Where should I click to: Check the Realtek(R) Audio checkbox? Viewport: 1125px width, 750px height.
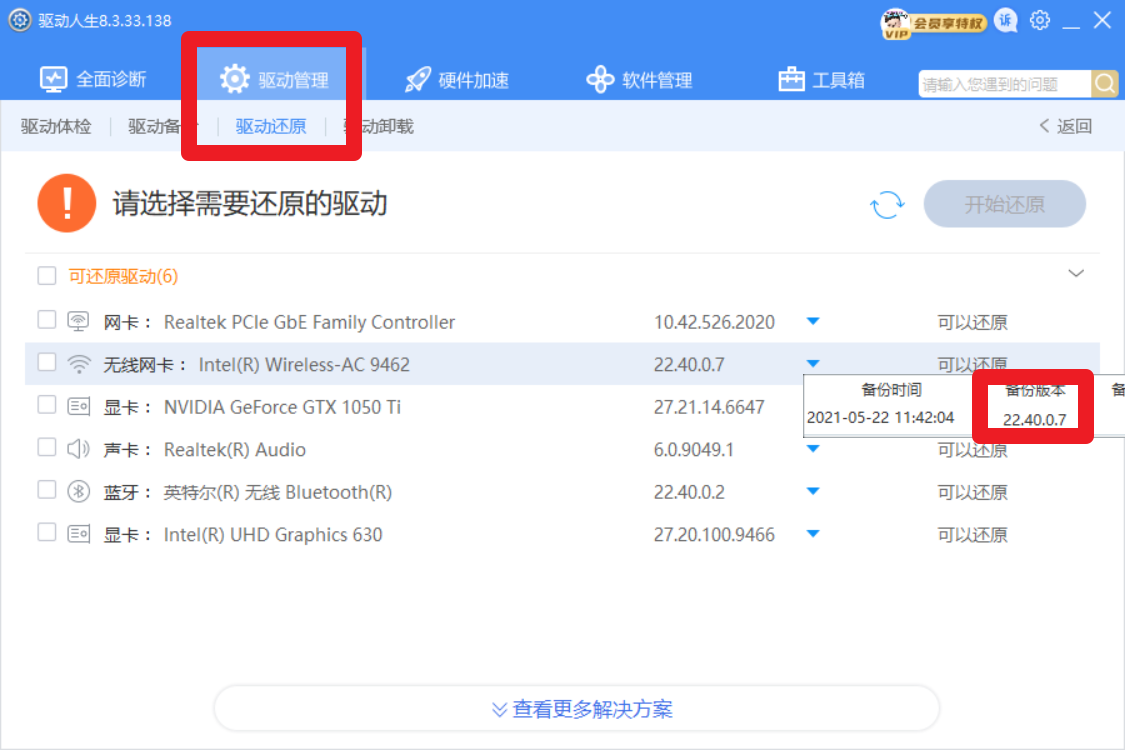(x=47, y=447)
